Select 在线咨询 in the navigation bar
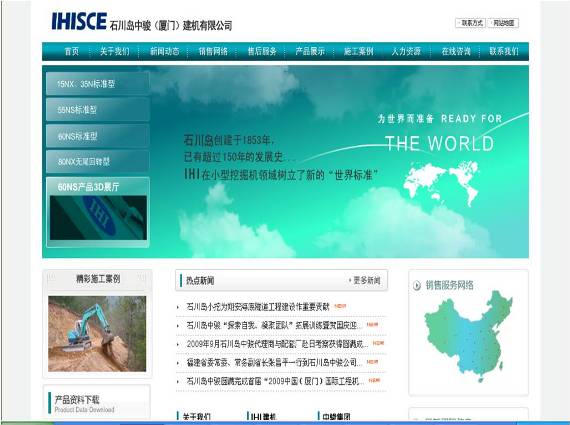 (456, 51)
